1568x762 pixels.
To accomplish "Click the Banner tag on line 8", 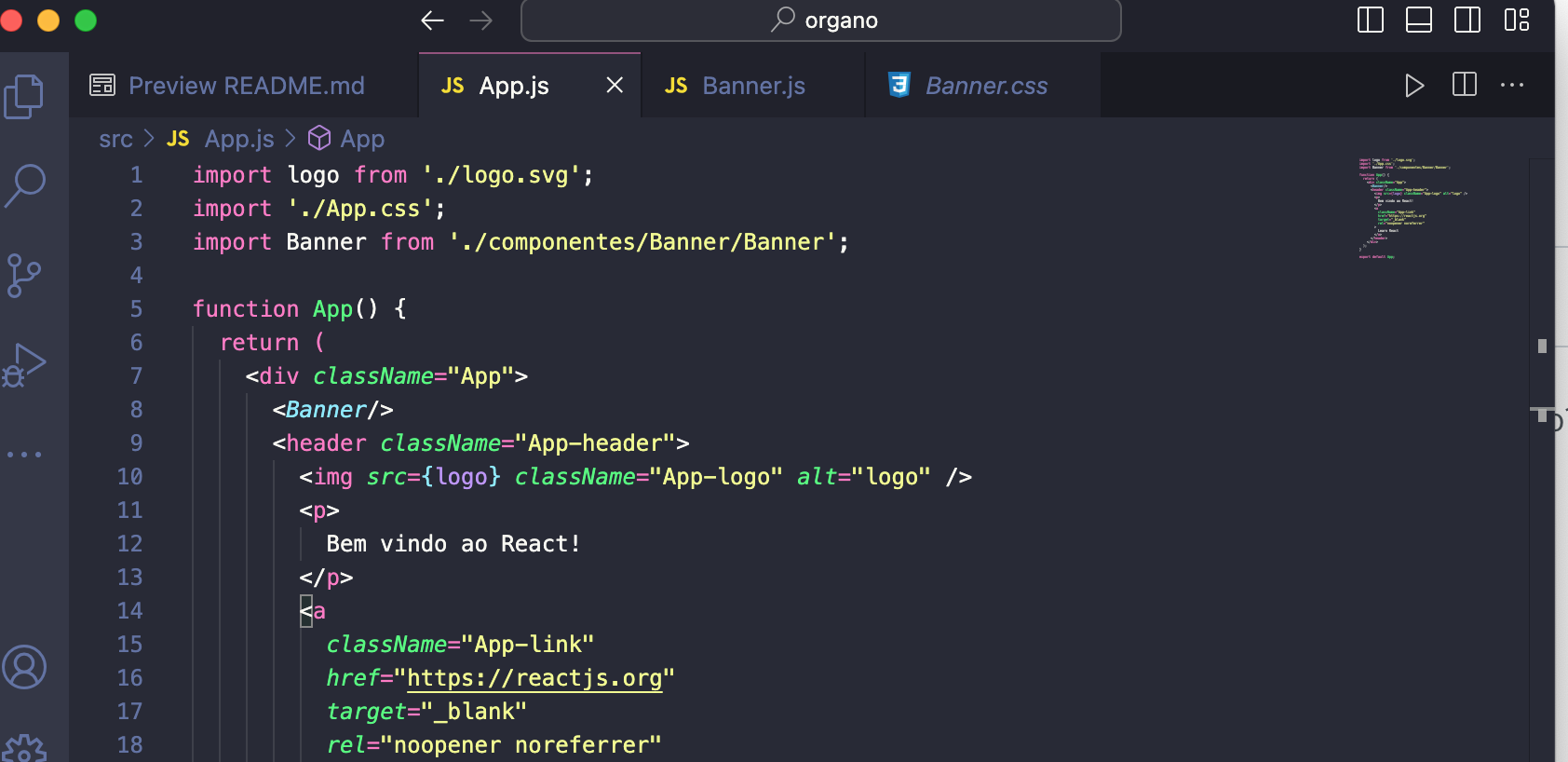I will point(326,410).
